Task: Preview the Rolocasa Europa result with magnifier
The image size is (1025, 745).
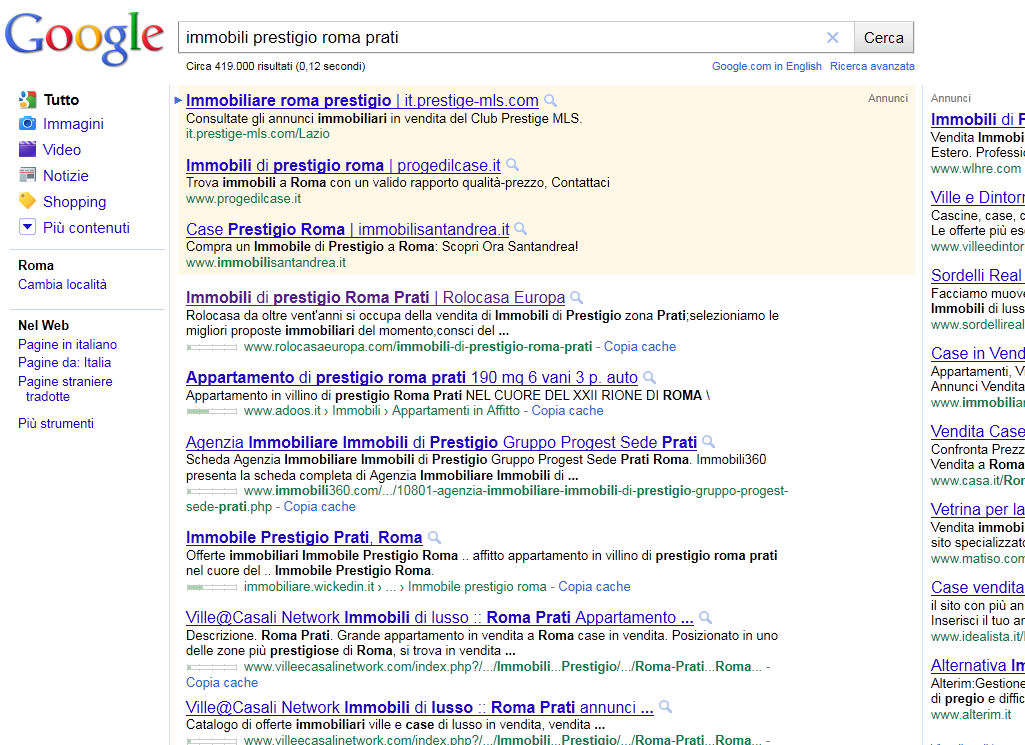Action: click(576, 298)
